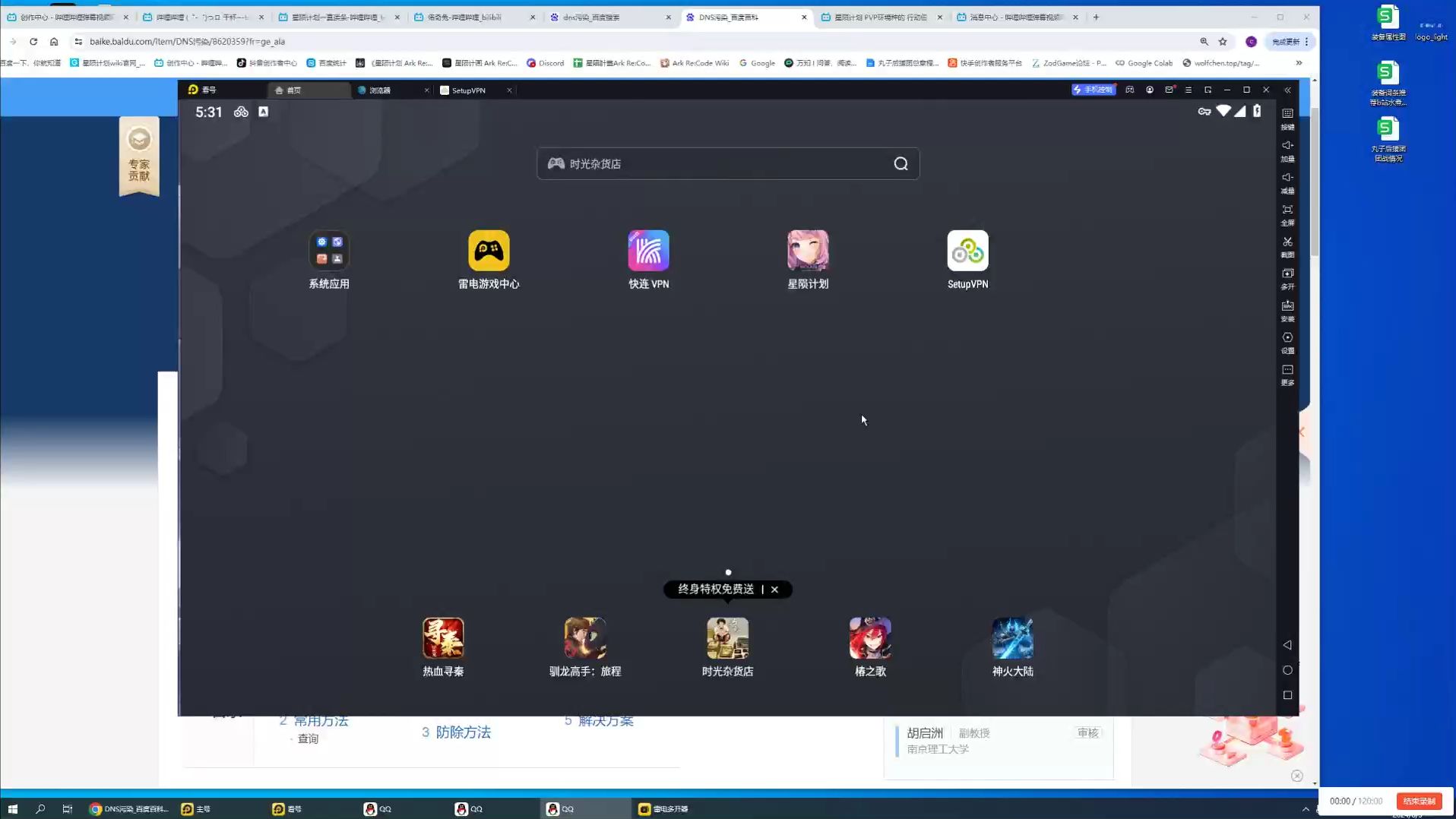The image size is (1456, 819).
Task: Open Chrome profile avatar
Action: 1251,42
